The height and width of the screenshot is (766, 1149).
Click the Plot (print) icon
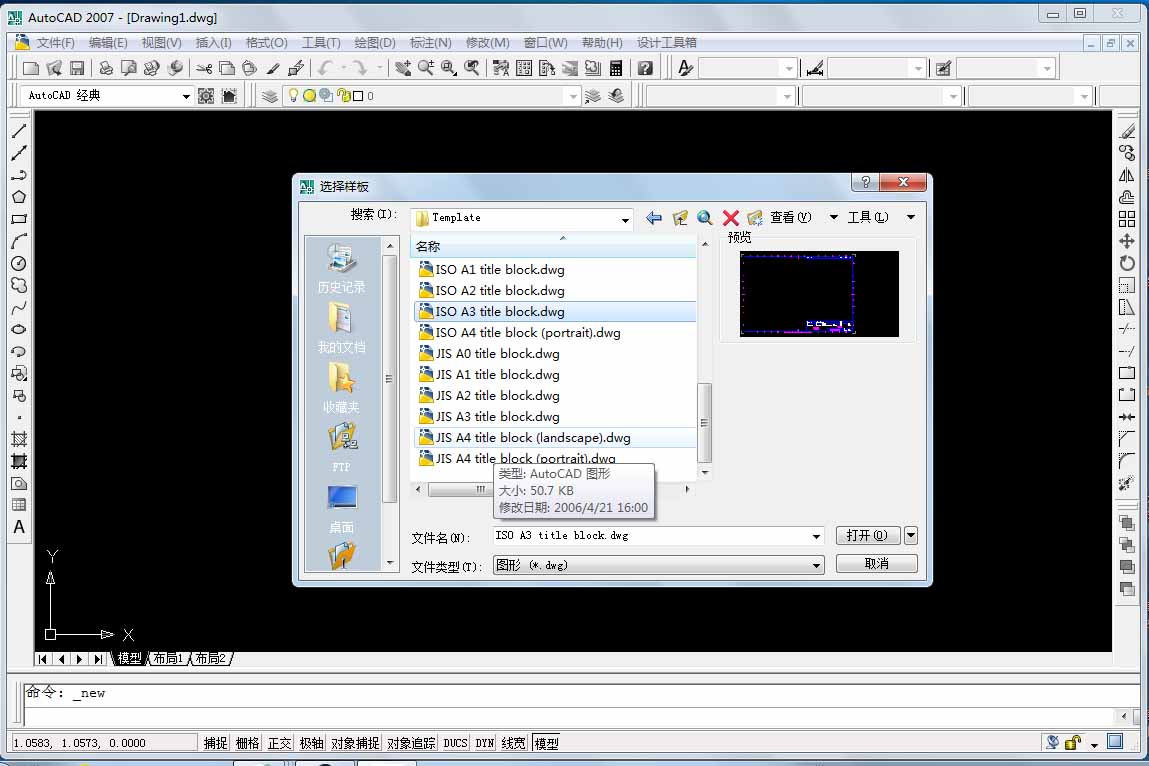(106, 68)
